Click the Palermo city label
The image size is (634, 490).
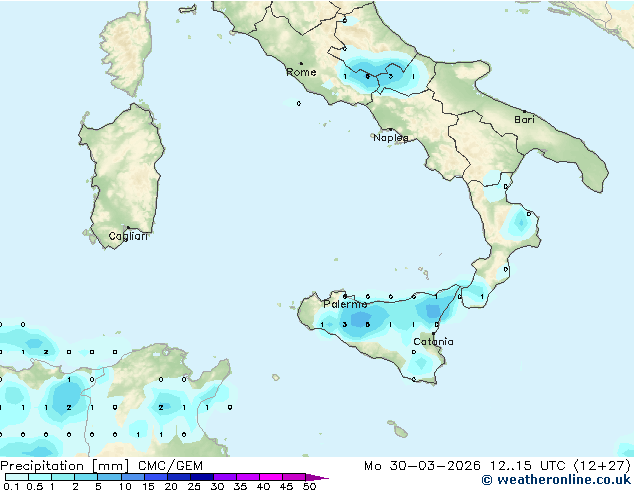pyautogui.click(x=345, y=304)
